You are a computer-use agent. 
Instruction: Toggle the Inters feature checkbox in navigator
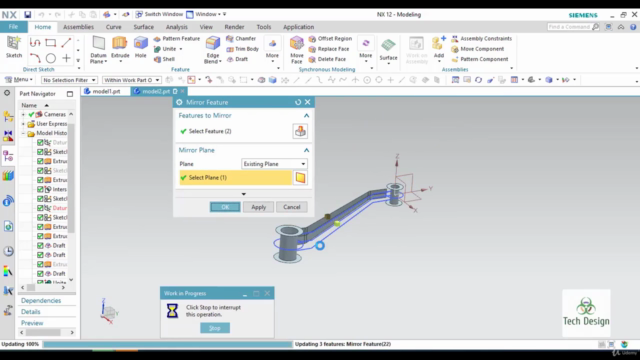(x=40, y=189)
